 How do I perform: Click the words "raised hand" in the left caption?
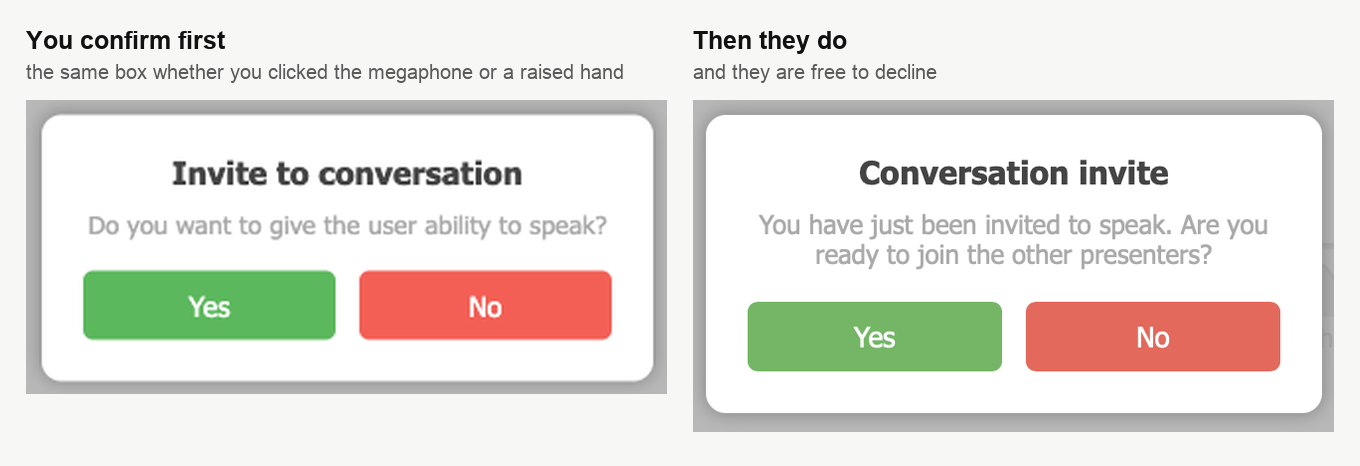(571, 72)
